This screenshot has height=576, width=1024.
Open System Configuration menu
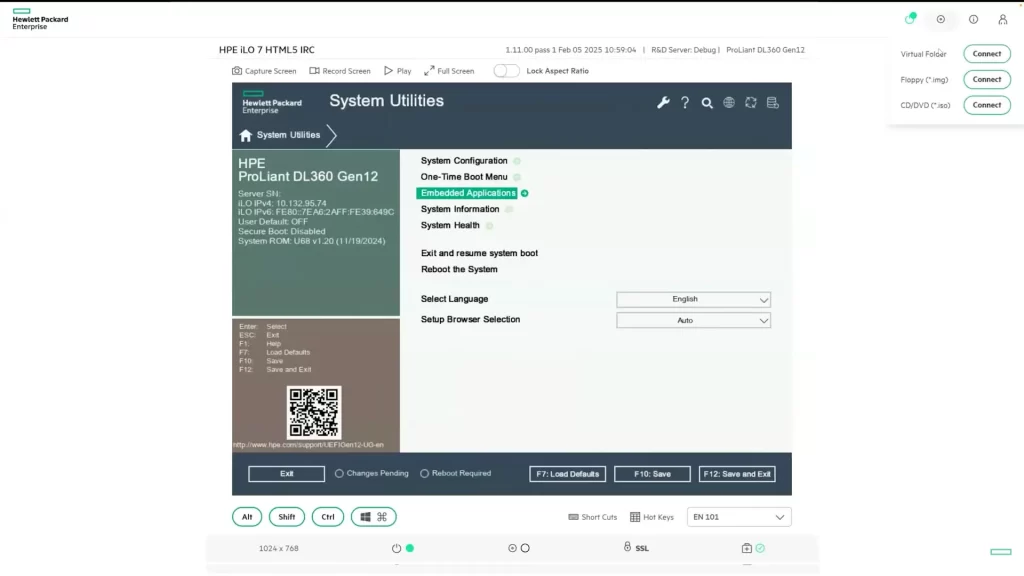coord(464,161)
